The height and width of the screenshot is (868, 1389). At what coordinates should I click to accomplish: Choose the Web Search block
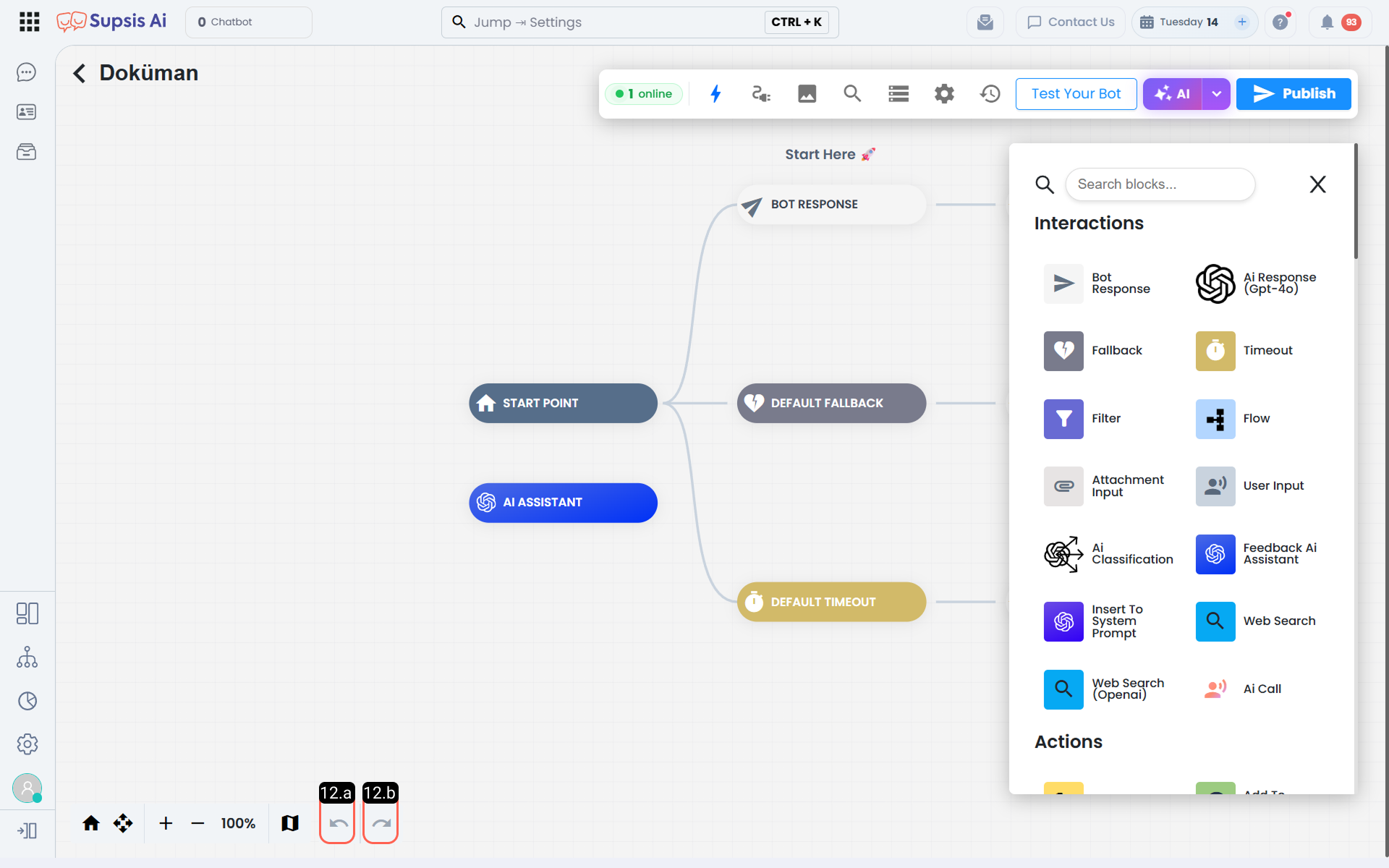1256,621
